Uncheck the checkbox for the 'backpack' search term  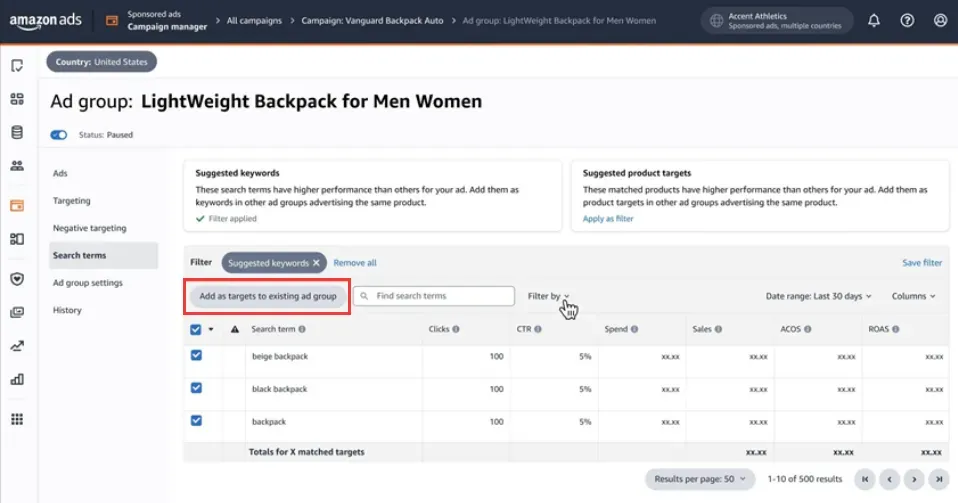pos(196,420)
